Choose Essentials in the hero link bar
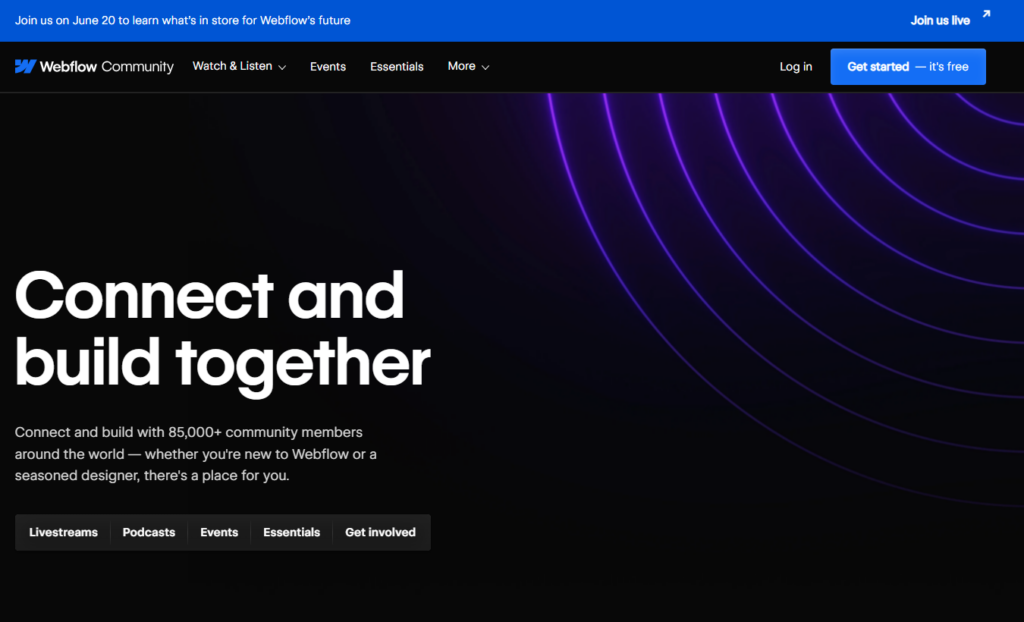This screenshot has width=1024, height=622. pyautogui.click(x=291, y=532)
